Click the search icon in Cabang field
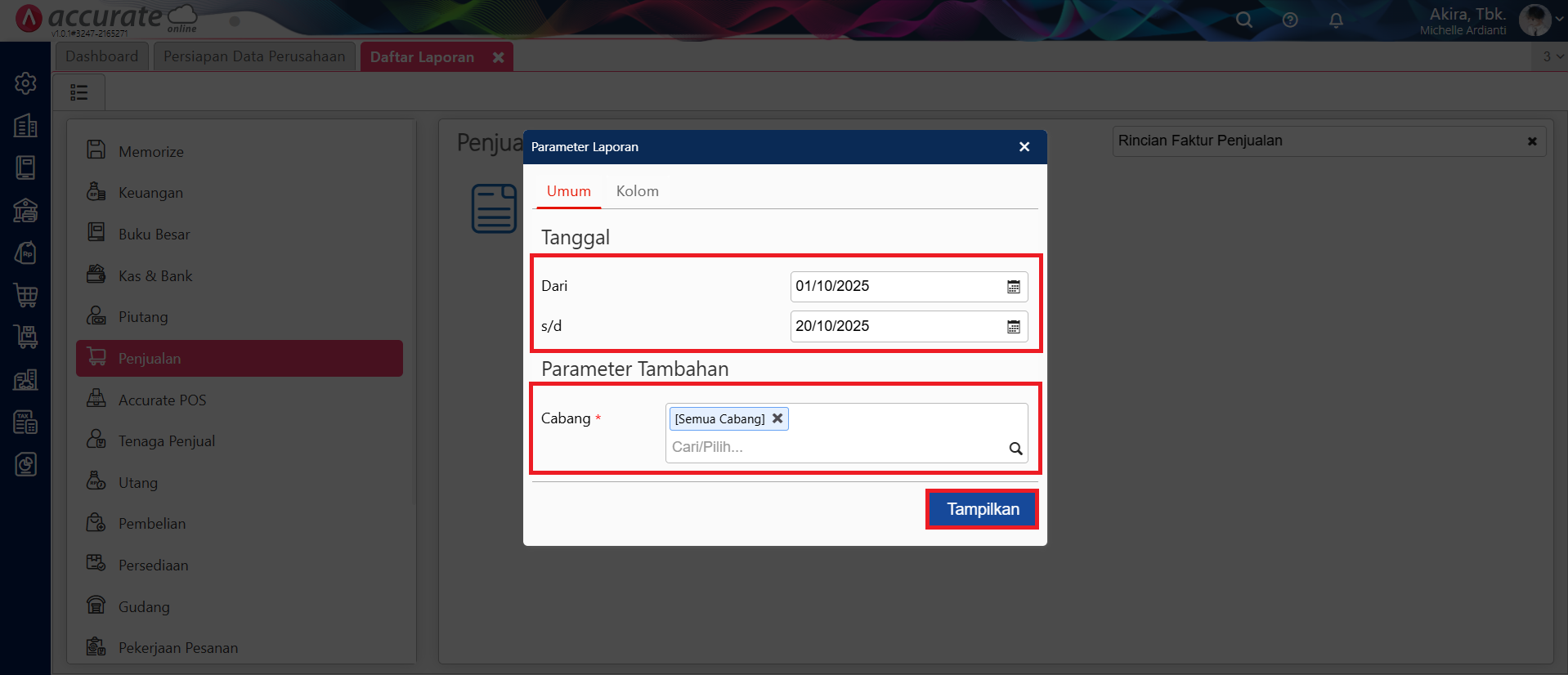Image resolution: width=1568 pixels, height=675 pixels. [x=1015, y=448]
